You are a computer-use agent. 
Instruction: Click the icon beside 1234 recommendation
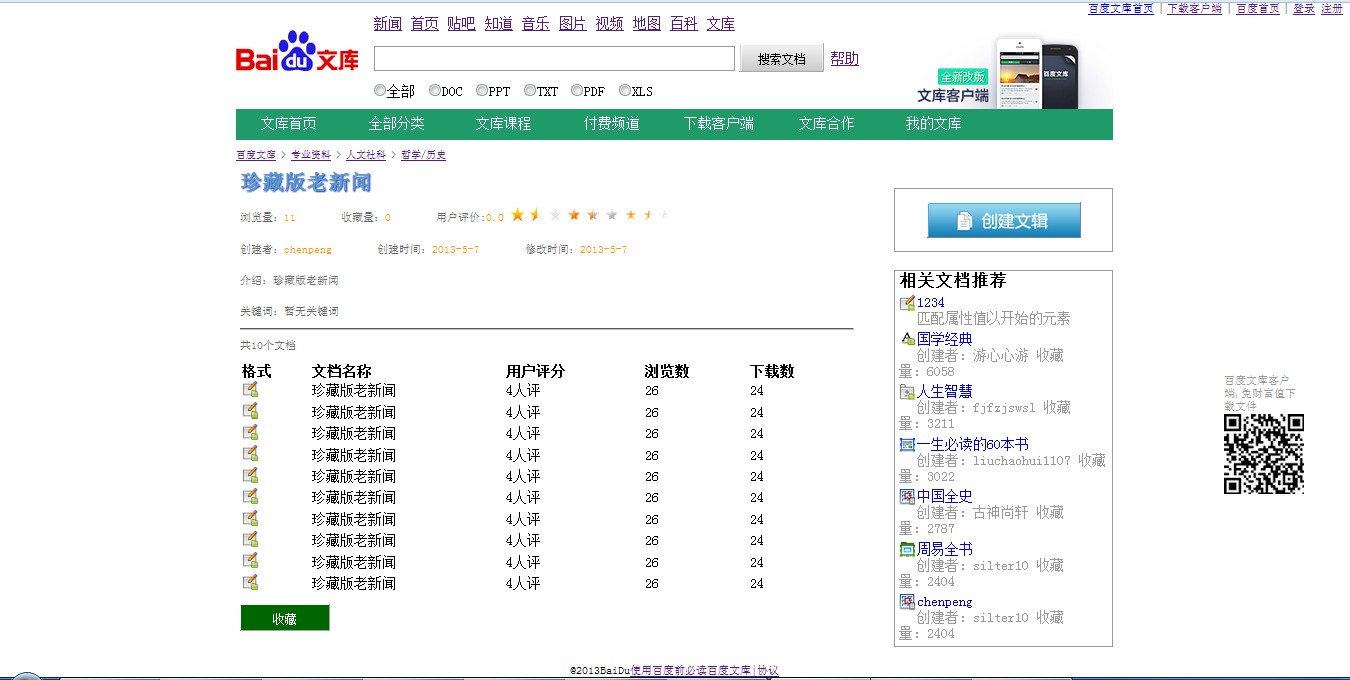coord(907,303)
